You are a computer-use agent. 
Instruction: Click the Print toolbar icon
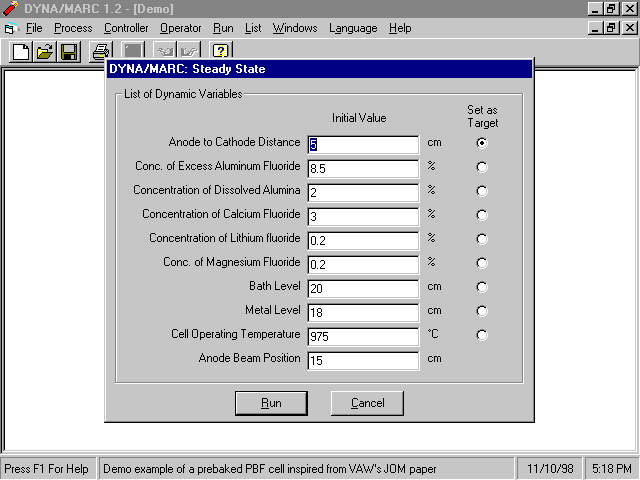point(101,52)
